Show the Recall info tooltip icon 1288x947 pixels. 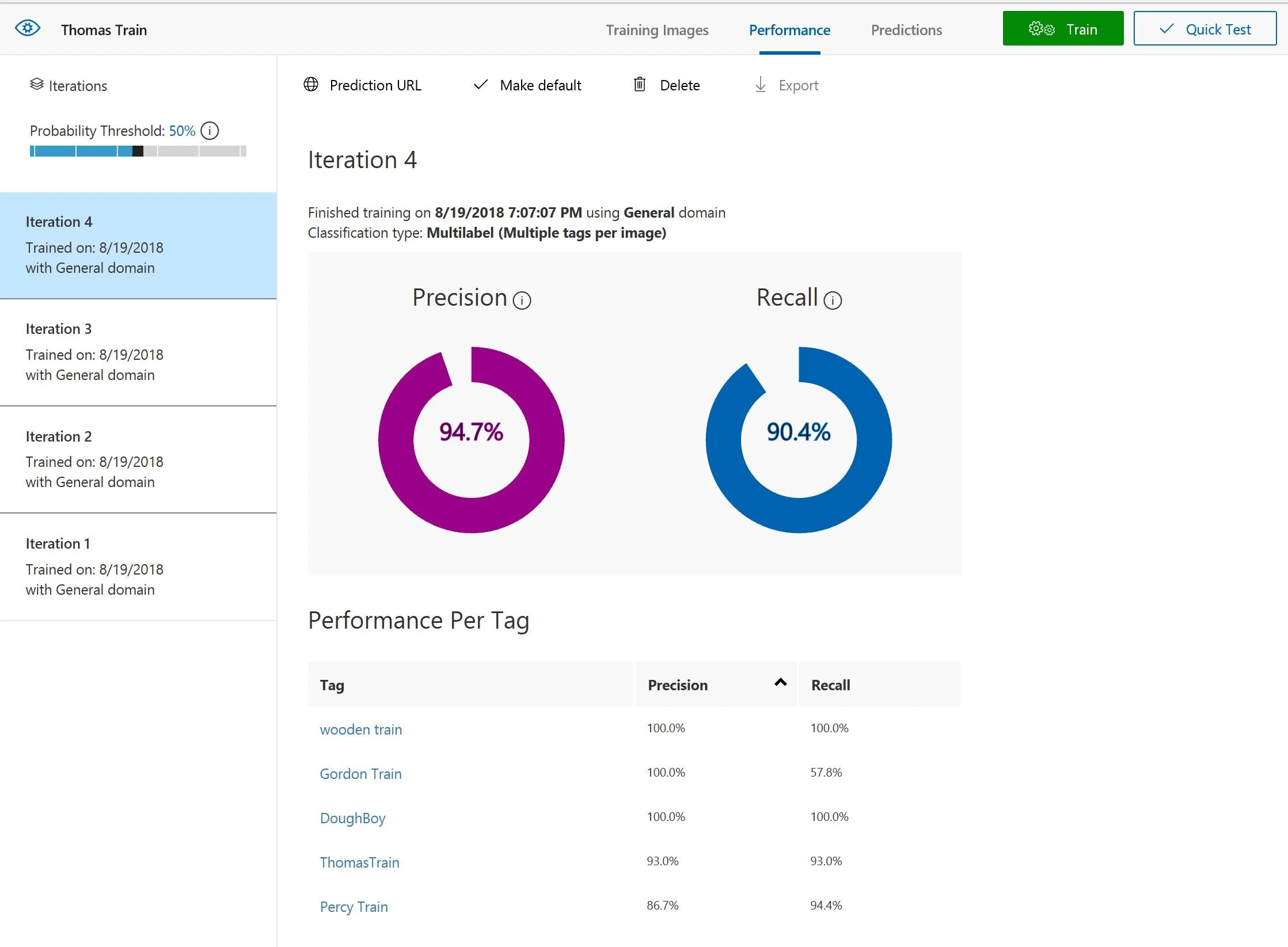(833, 300)
